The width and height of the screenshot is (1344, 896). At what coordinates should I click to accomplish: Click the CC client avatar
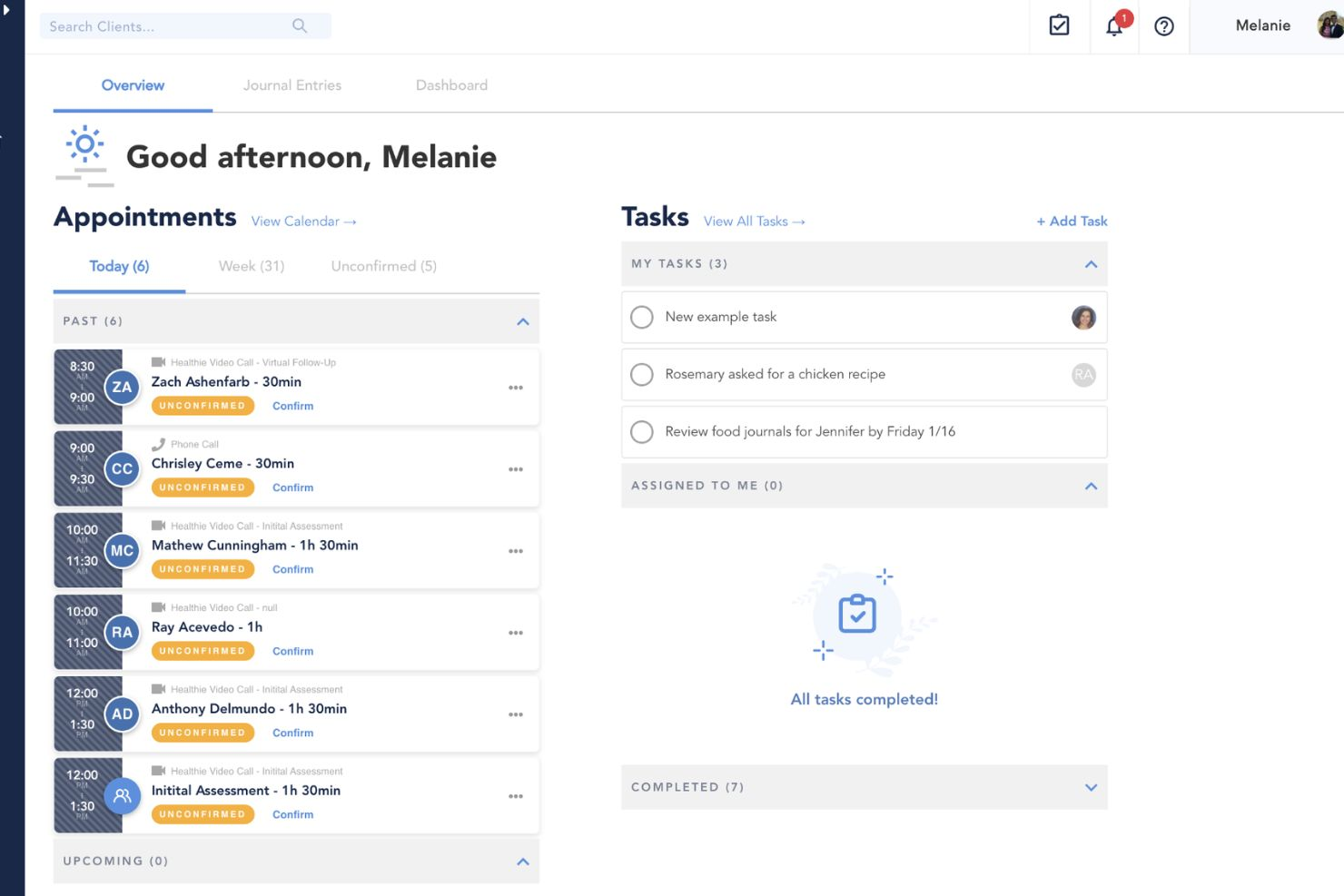pyautogui.click(x=122, y=469)
